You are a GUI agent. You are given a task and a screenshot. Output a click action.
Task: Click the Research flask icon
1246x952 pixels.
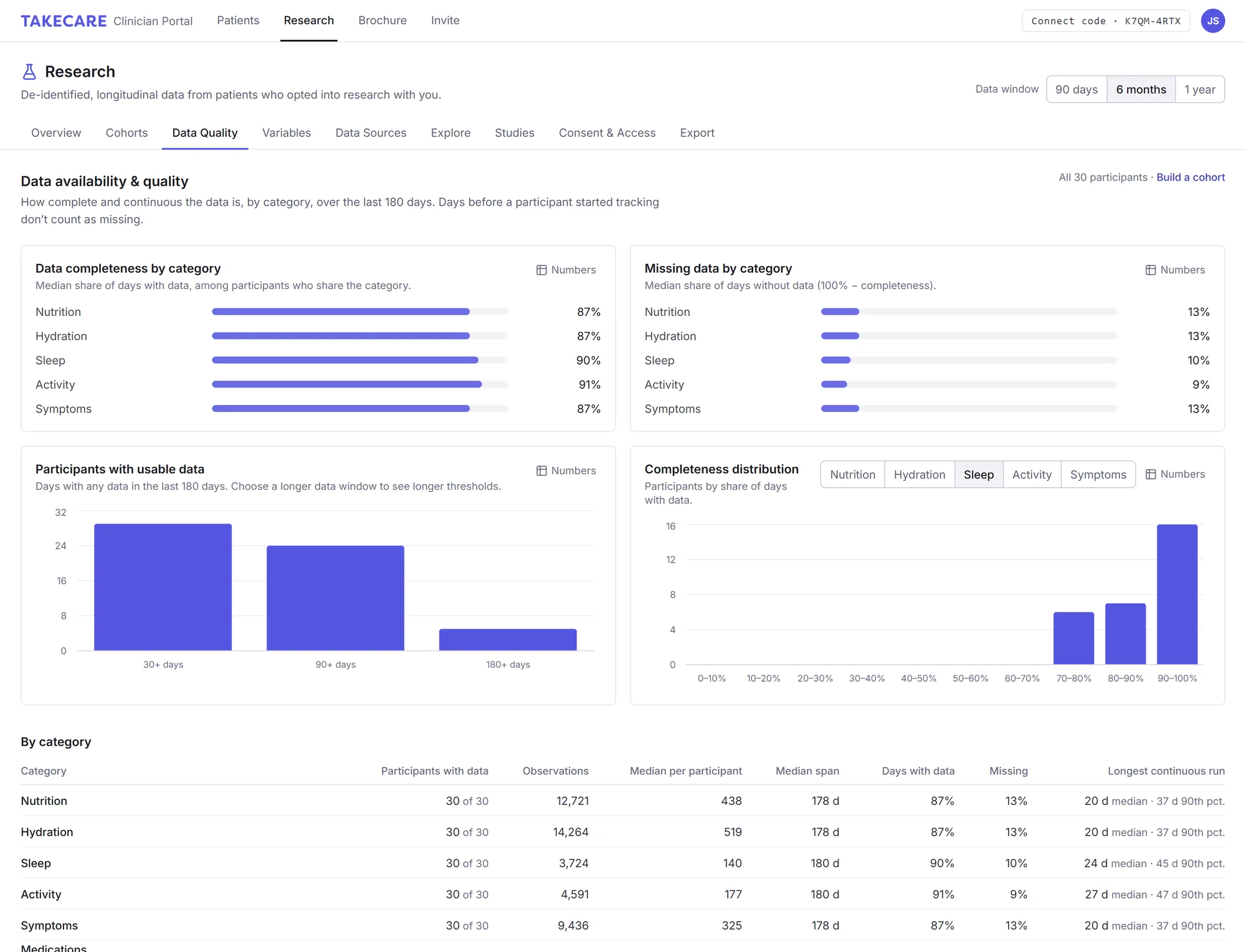(x=29, y=72)
